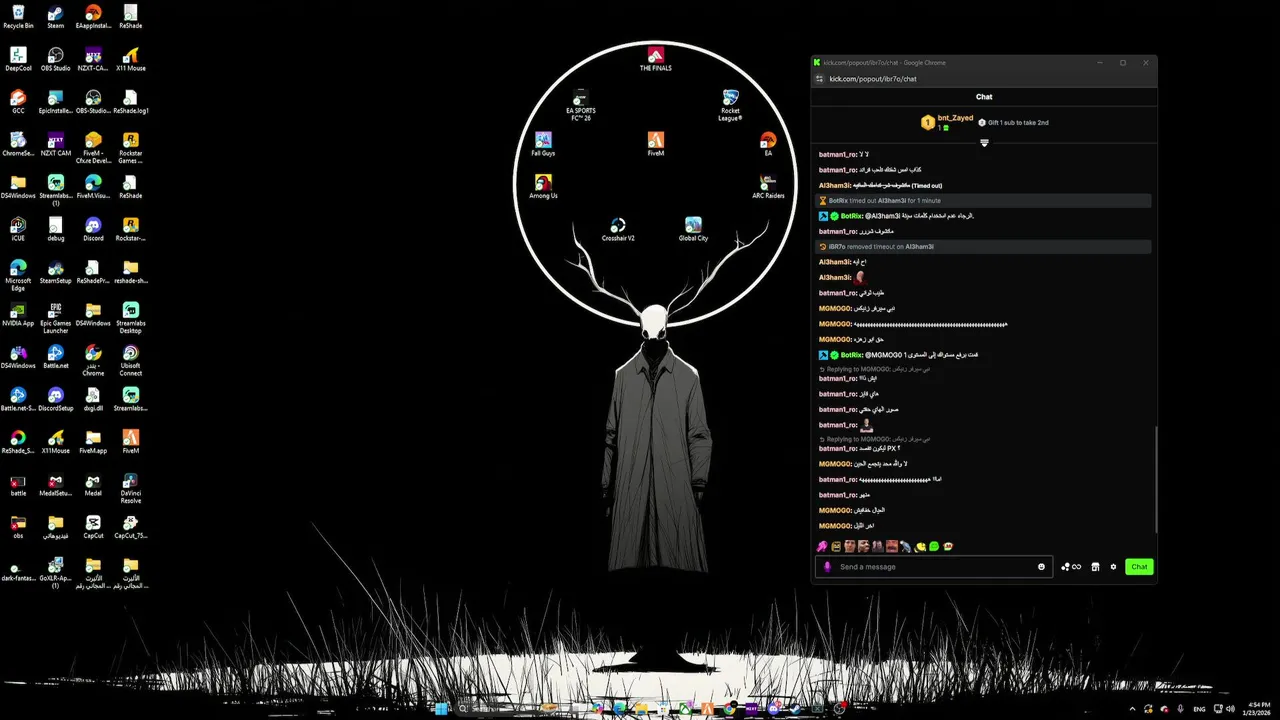1280x720 pixels.
Task: Open the FiveM shortcut inside the circle
Action: pos(655,144)
